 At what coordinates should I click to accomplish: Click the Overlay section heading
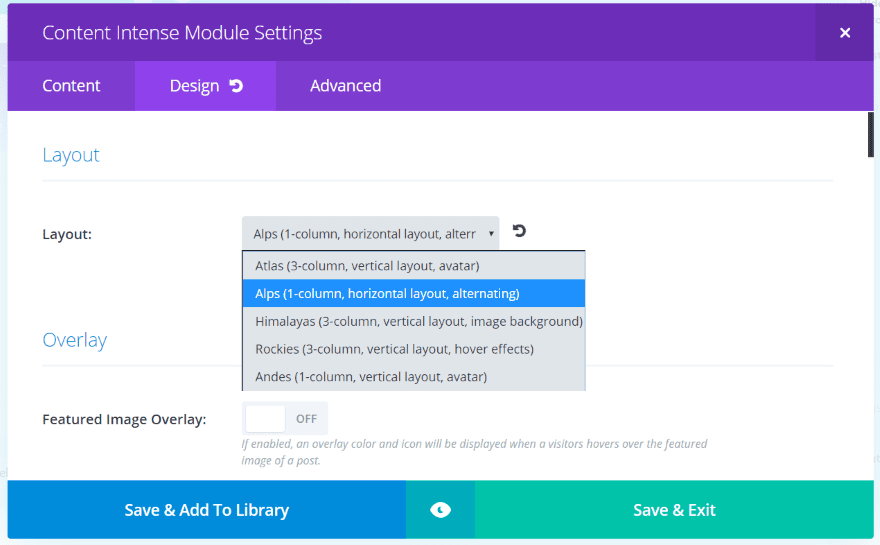click(74, 340)
